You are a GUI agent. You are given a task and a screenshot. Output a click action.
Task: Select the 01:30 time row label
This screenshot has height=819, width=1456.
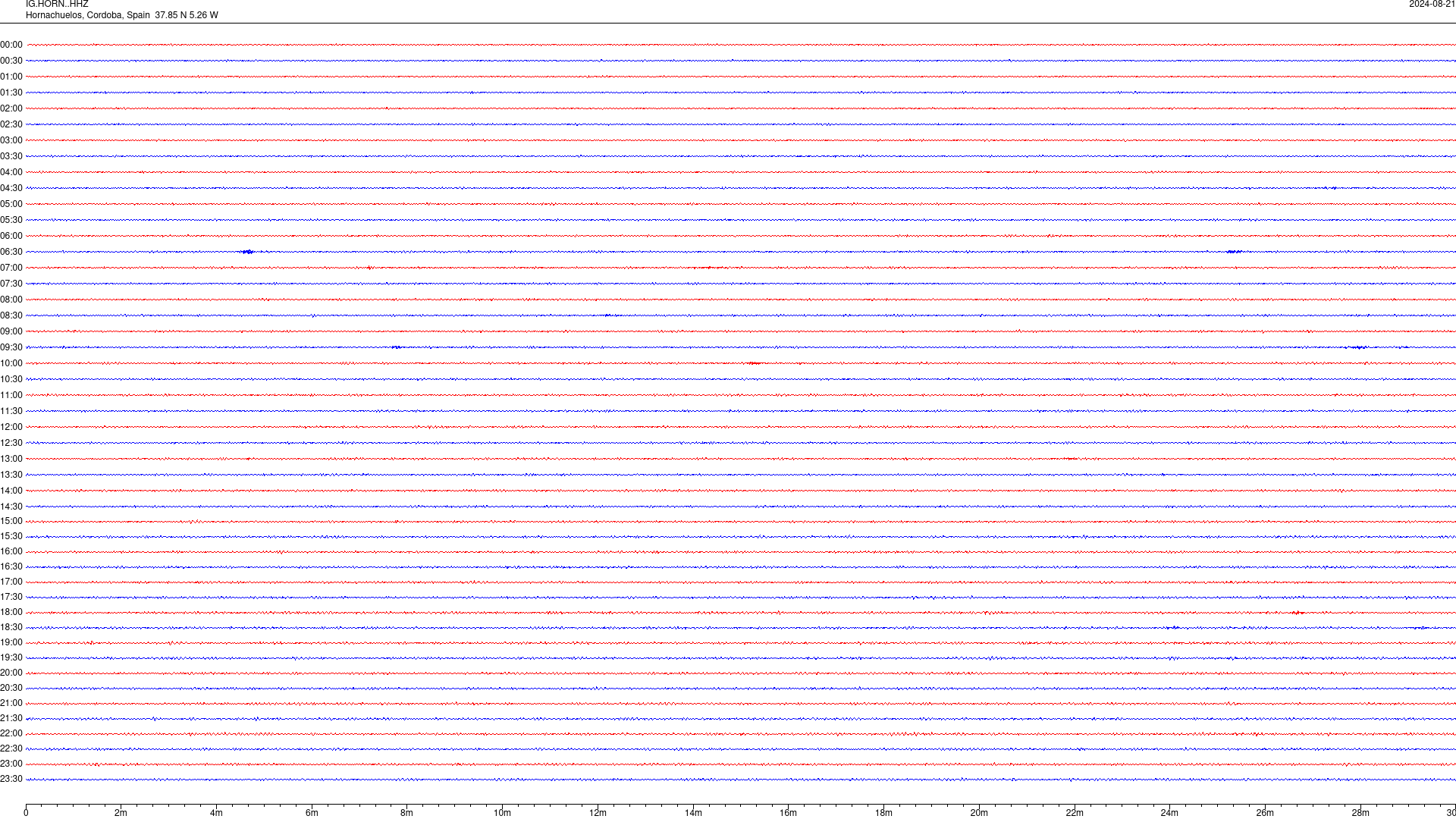pyautogui.click(x=11, y=93)
